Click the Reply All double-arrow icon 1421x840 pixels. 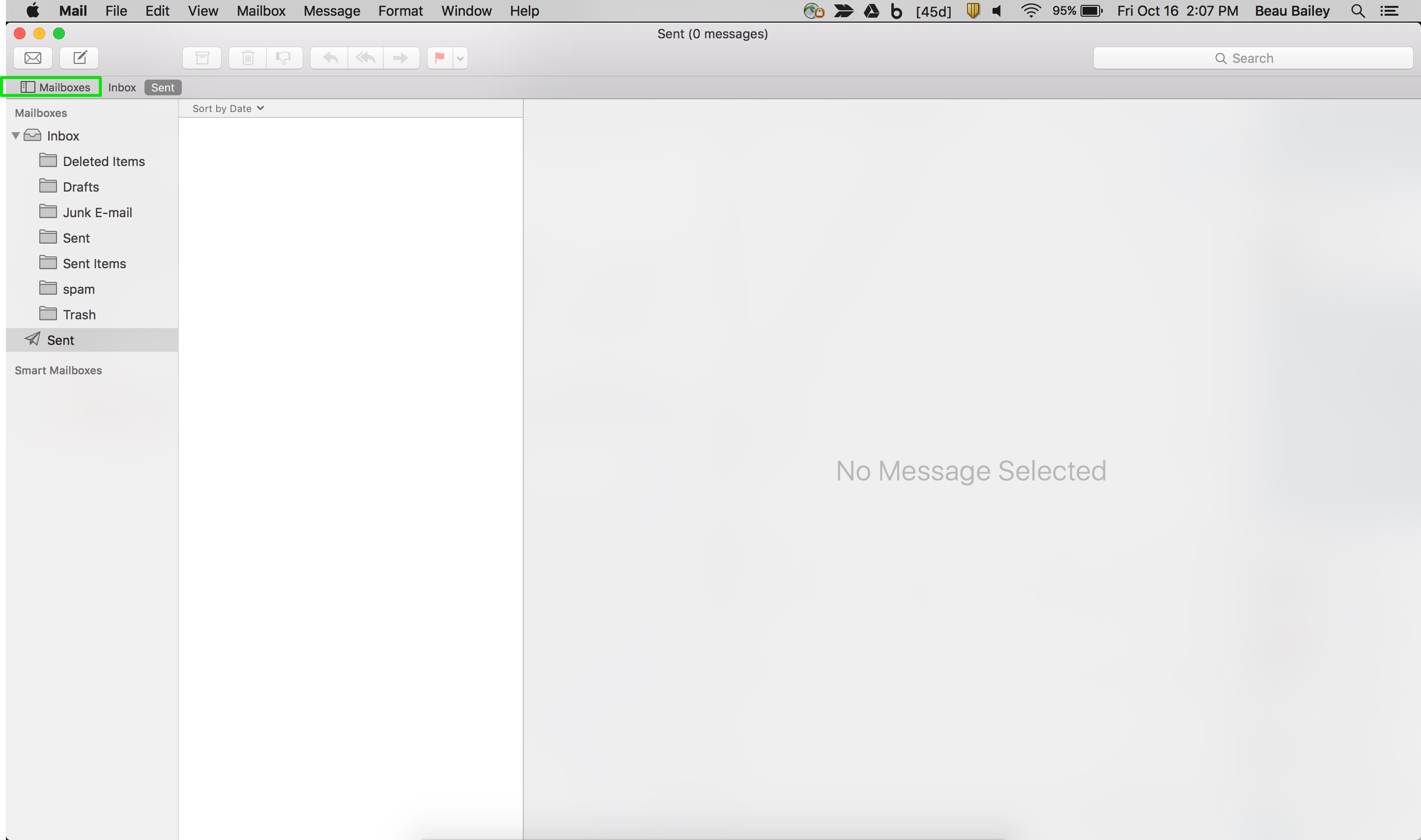click(366, 58)
